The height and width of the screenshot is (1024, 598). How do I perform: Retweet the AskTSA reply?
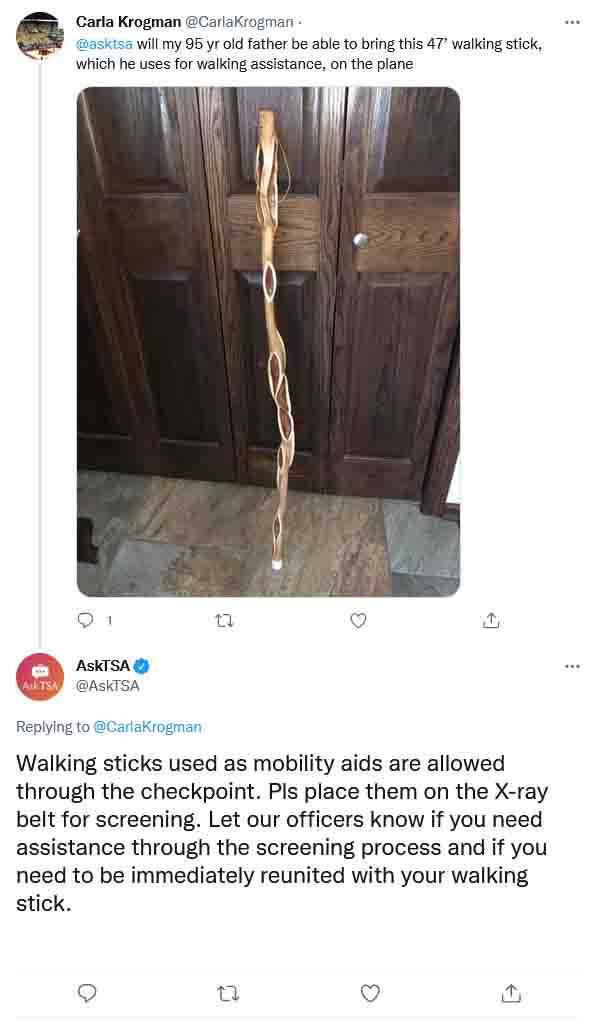(x=227, y=994)
